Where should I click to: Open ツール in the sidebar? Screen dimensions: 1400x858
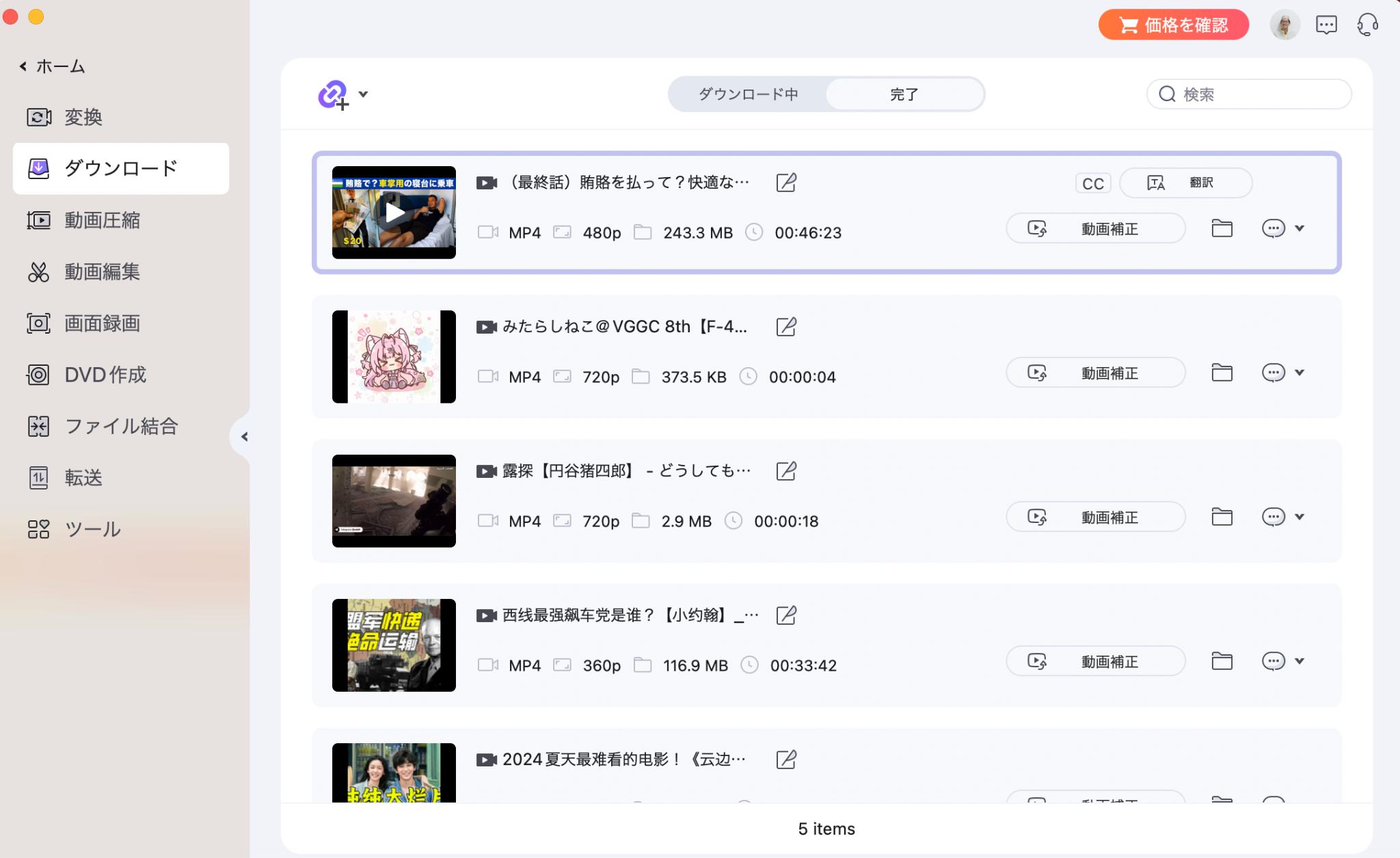121,529
